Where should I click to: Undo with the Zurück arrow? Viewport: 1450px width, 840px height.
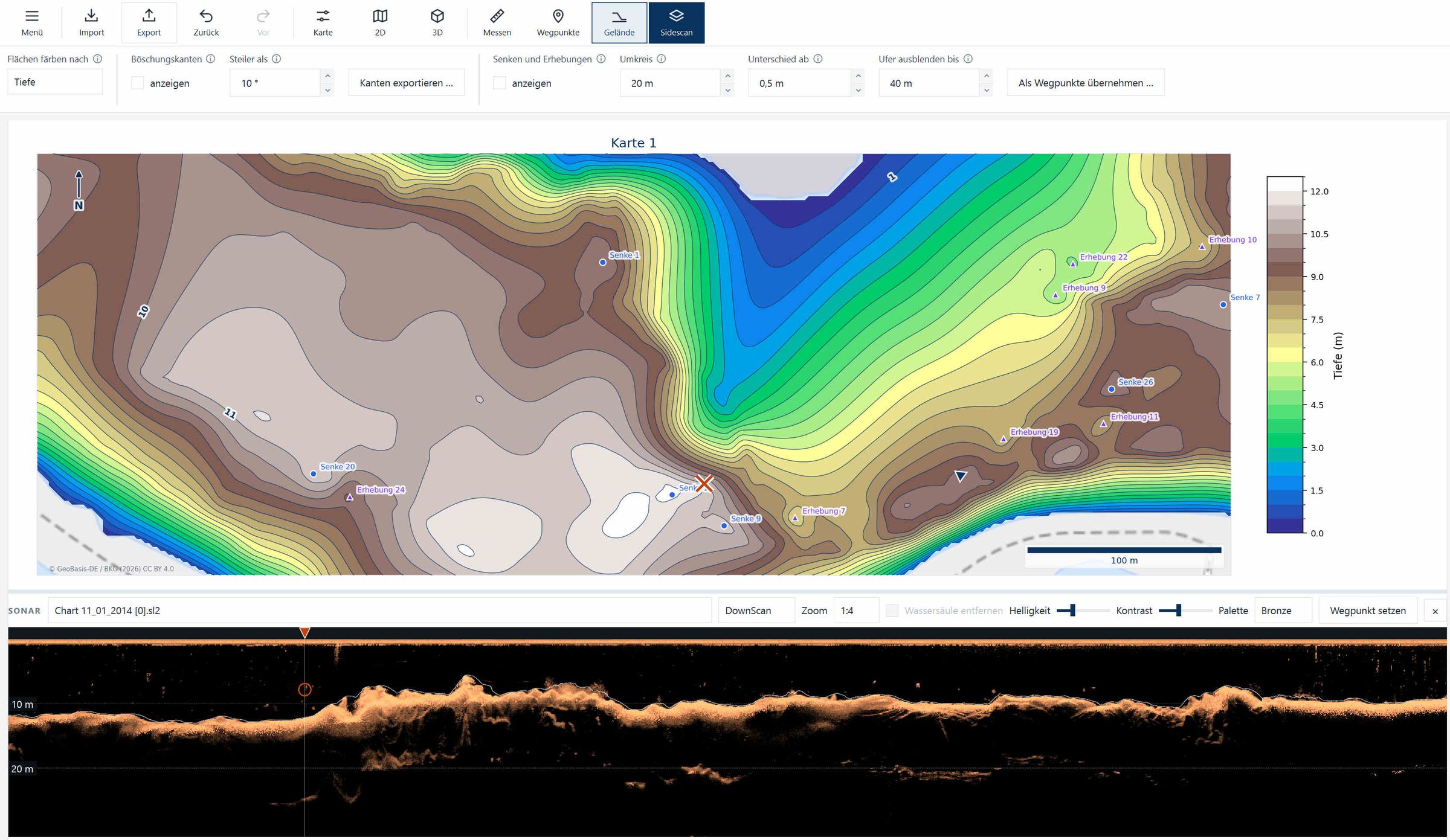pyautogui.click(x=206, y=23)
